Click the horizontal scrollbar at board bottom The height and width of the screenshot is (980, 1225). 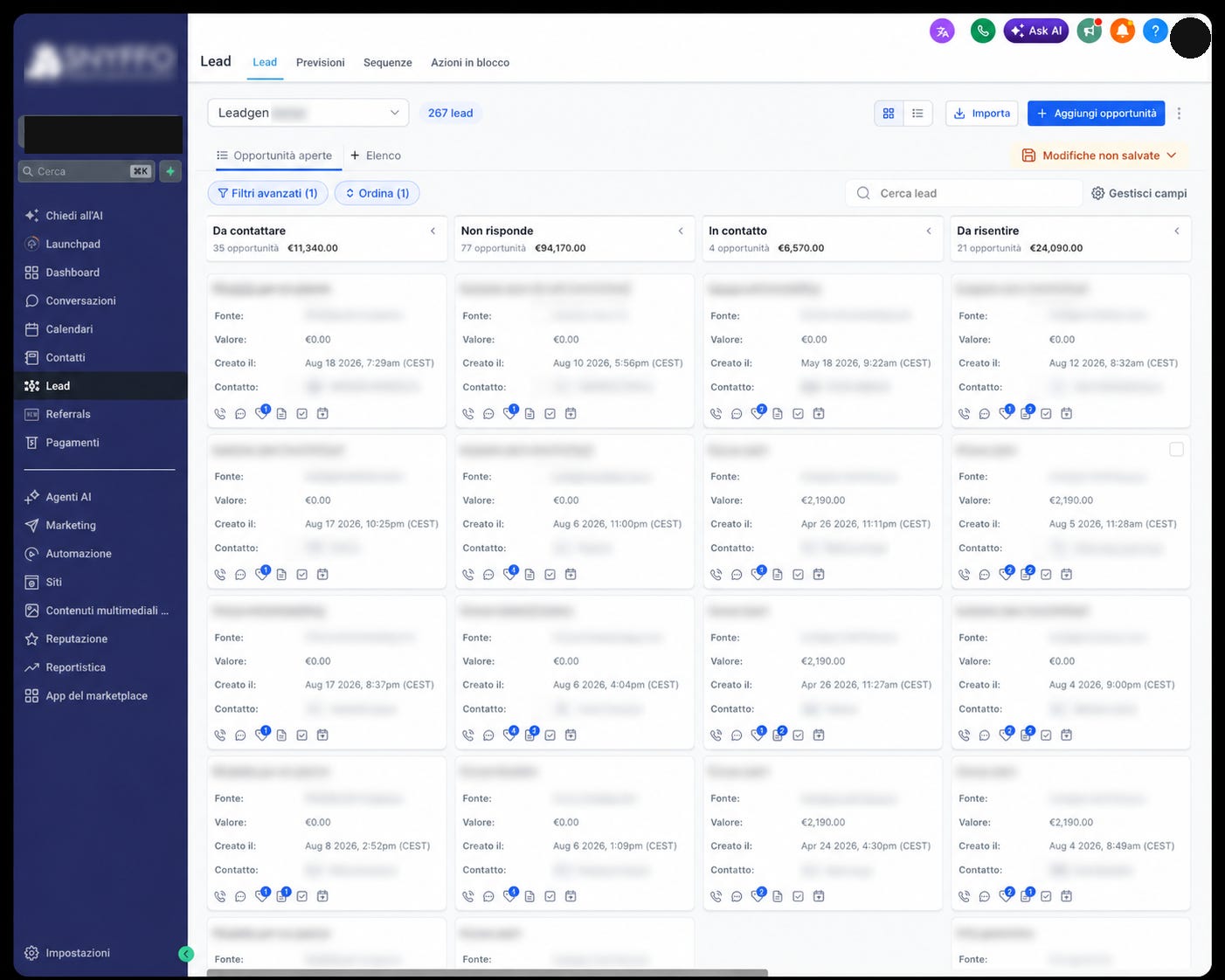coord(488,972)
